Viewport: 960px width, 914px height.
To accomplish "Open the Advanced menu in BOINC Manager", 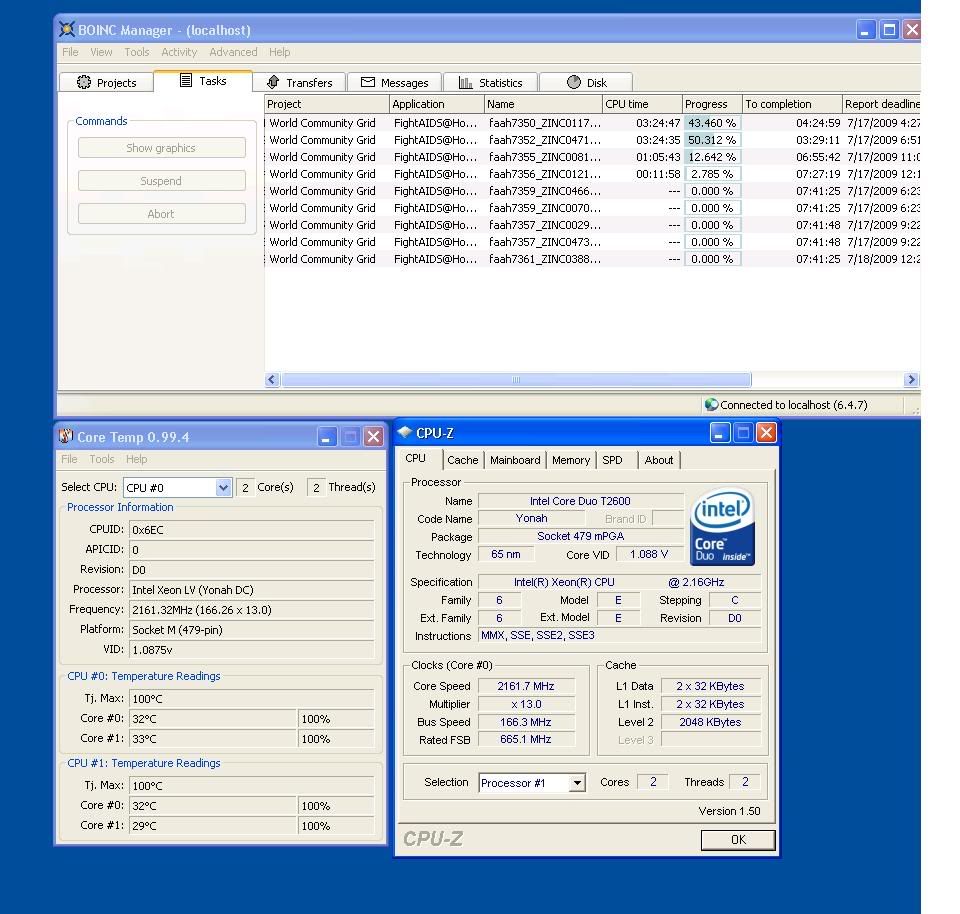I will pyautogui.click(x=233, y=52).
